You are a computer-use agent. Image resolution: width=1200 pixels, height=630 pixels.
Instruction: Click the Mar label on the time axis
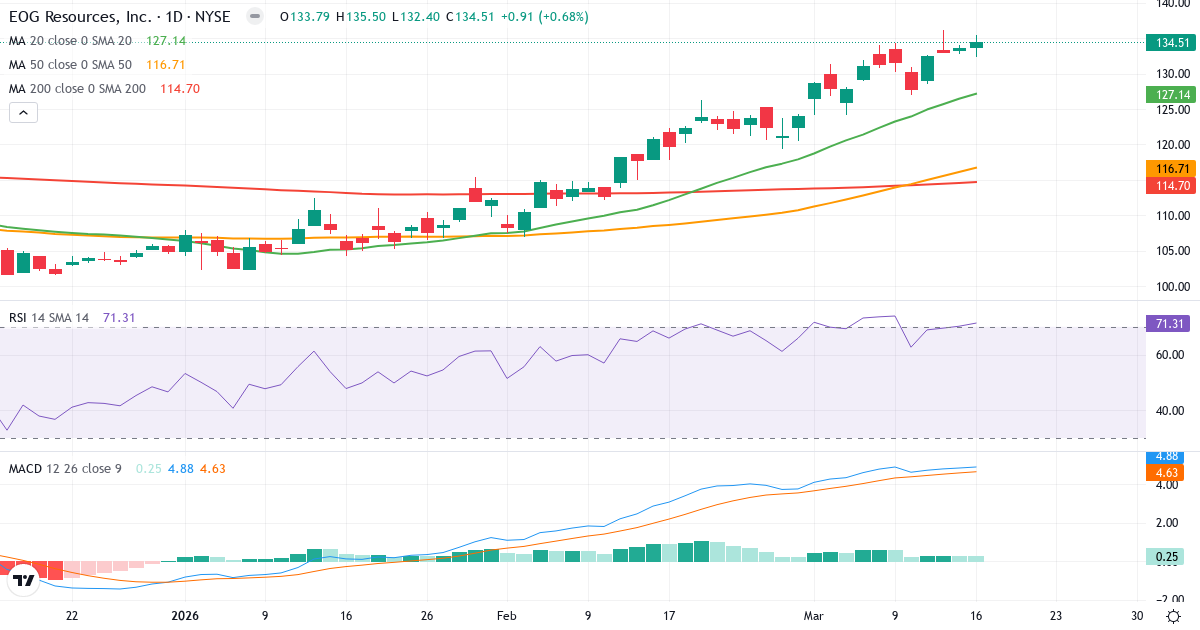click(814, 616)
